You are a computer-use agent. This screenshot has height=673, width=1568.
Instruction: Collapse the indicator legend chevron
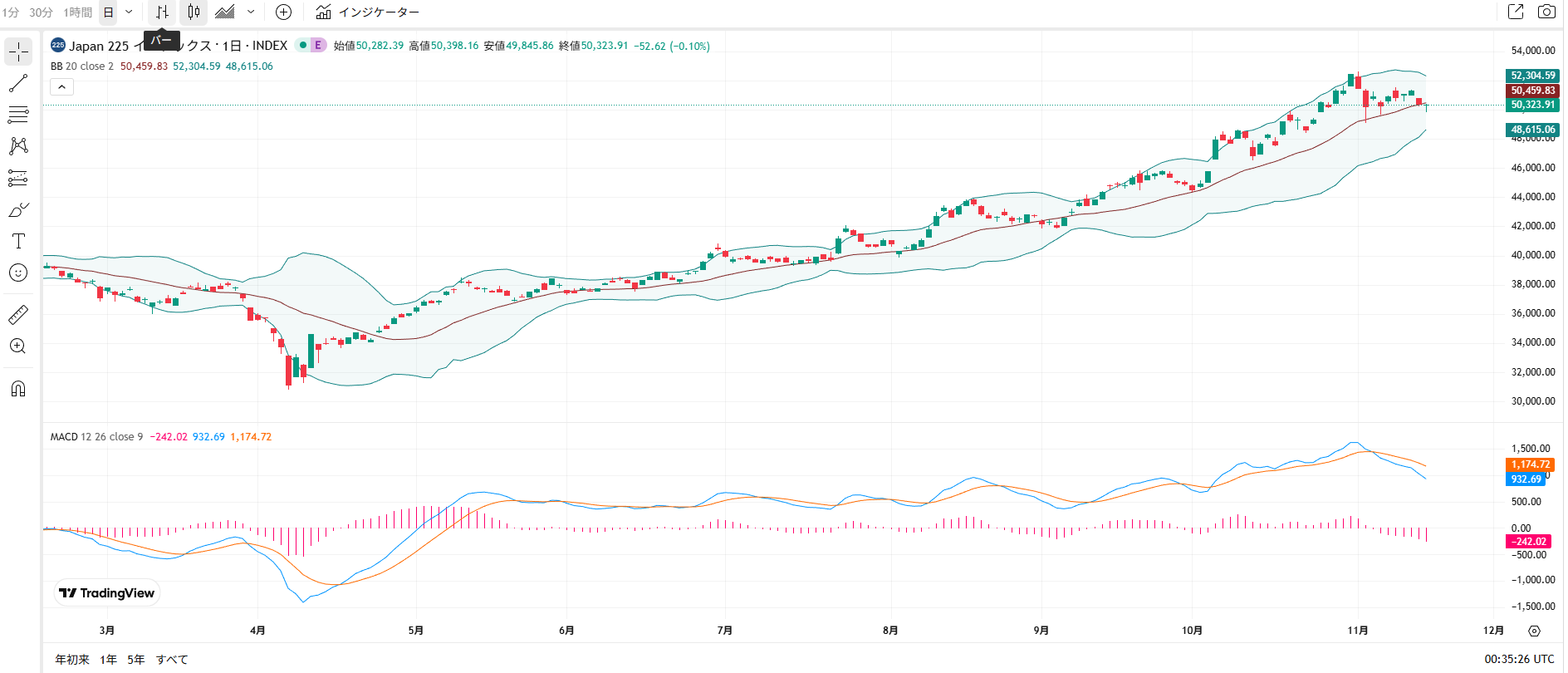[x=62, y=87]
